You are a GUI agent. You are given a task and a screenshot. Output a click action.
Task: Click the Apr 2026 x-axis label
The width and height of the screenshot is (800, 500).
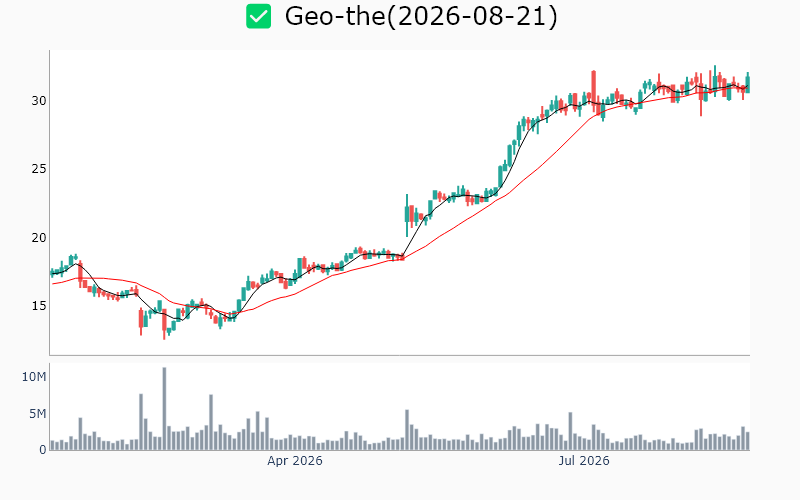coord(295,461)
